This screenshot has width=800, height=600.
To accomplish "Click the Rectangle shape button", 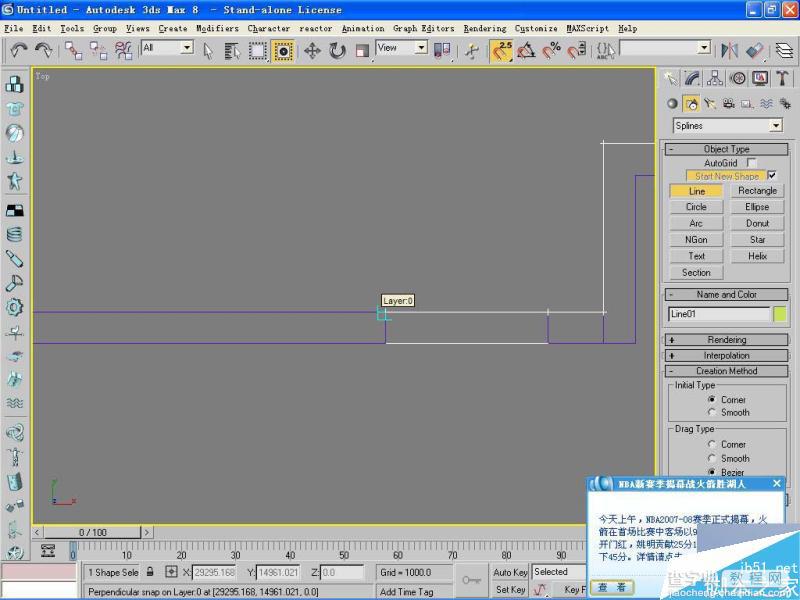I will tap(757, 190).
